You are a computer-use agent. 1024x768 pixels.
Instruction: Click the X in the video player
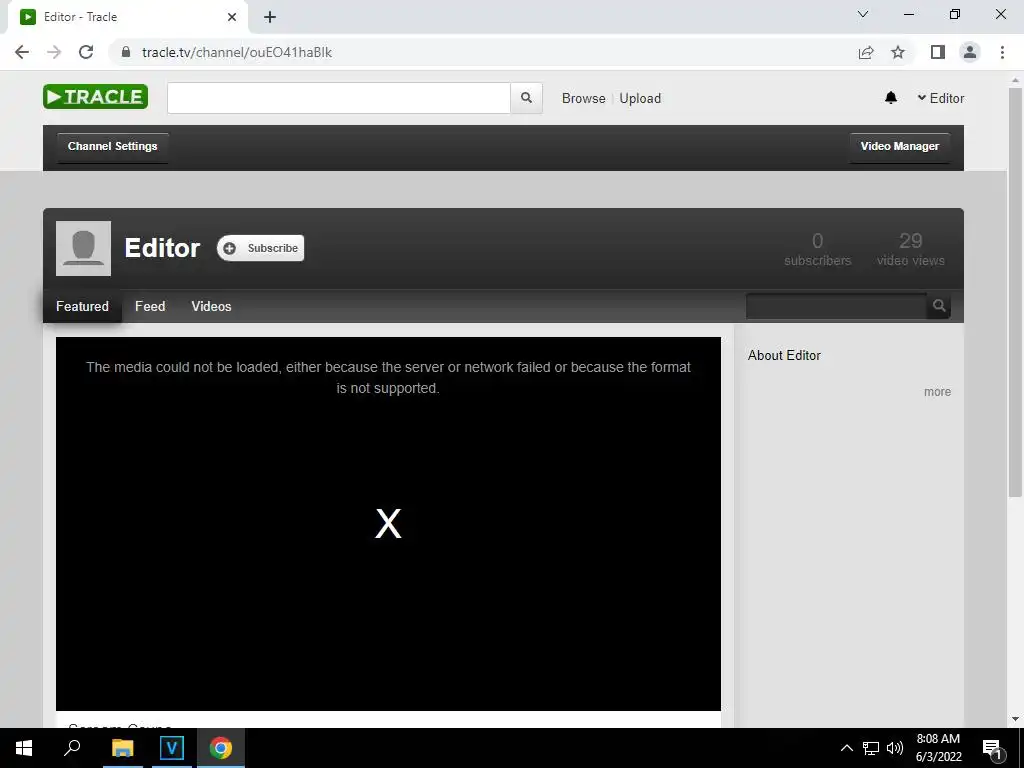[388, 524]
